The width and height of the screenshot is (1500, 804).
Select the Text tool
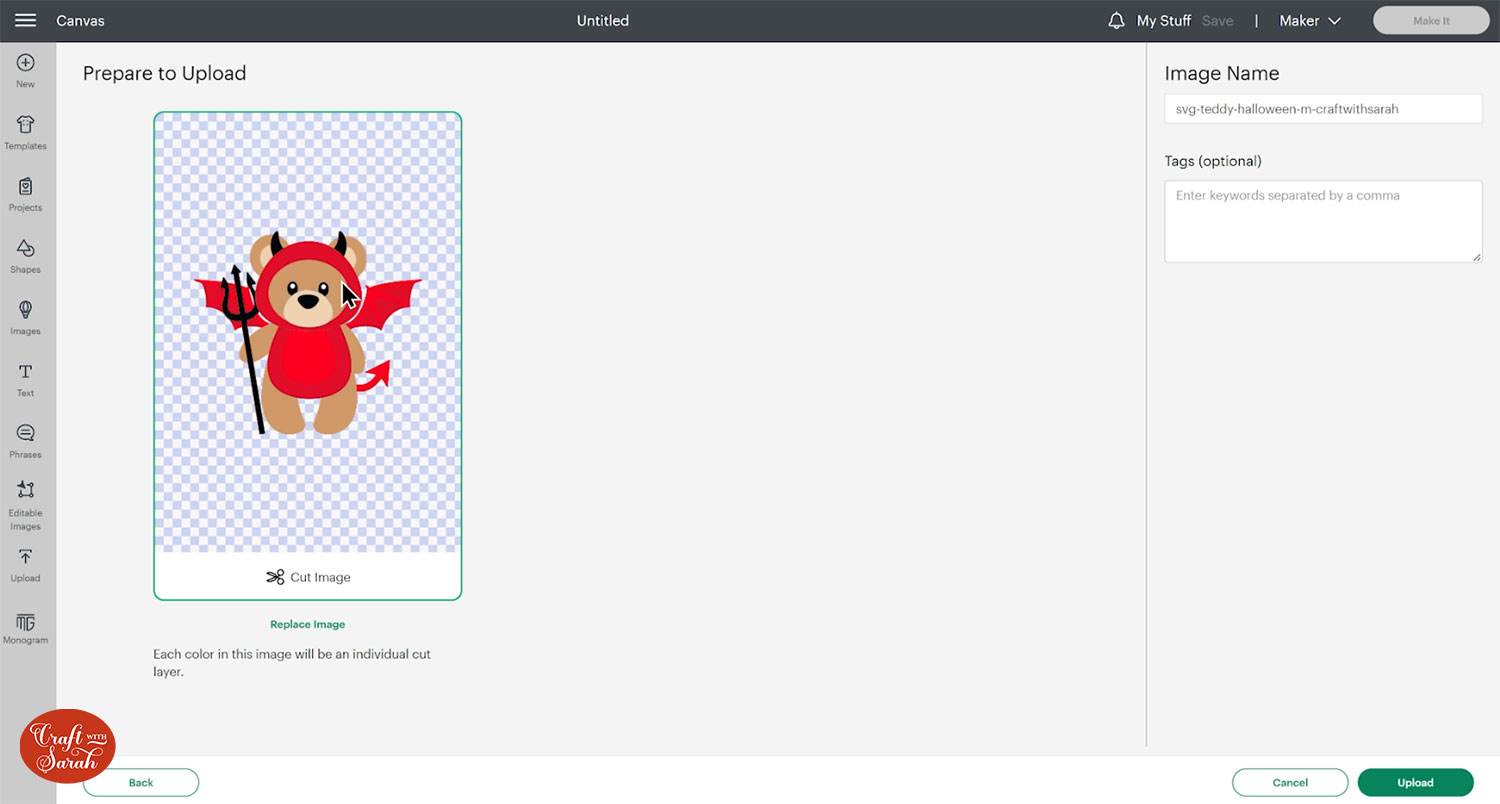point(26,380)
